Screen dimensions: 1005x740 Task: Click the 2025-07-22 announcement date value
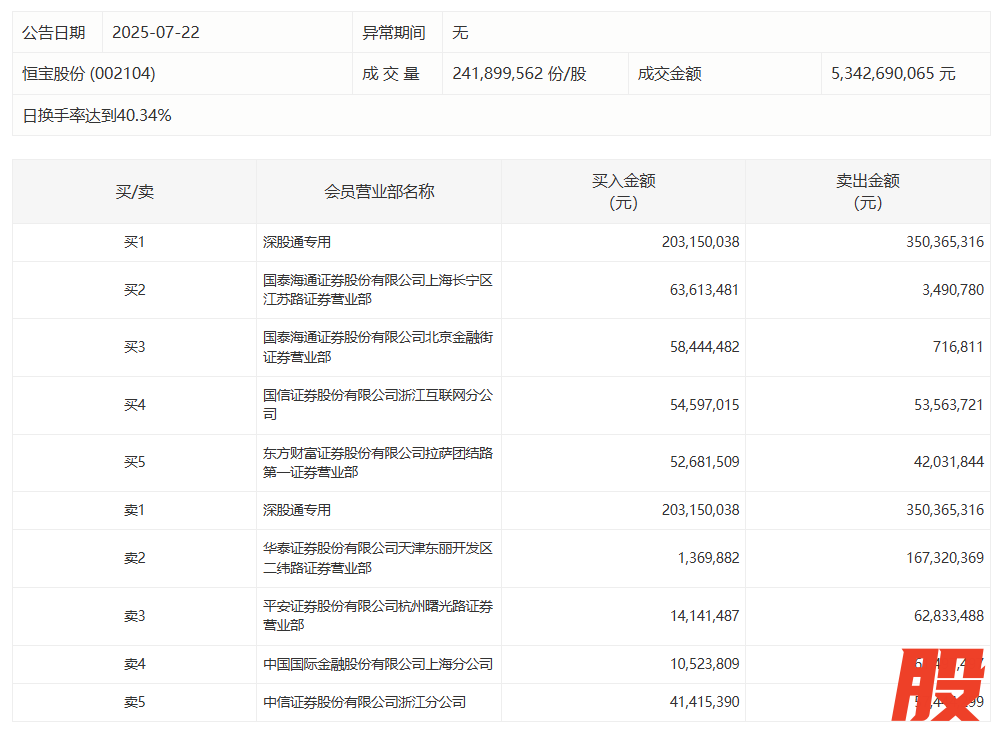click(x=156, y=32)
